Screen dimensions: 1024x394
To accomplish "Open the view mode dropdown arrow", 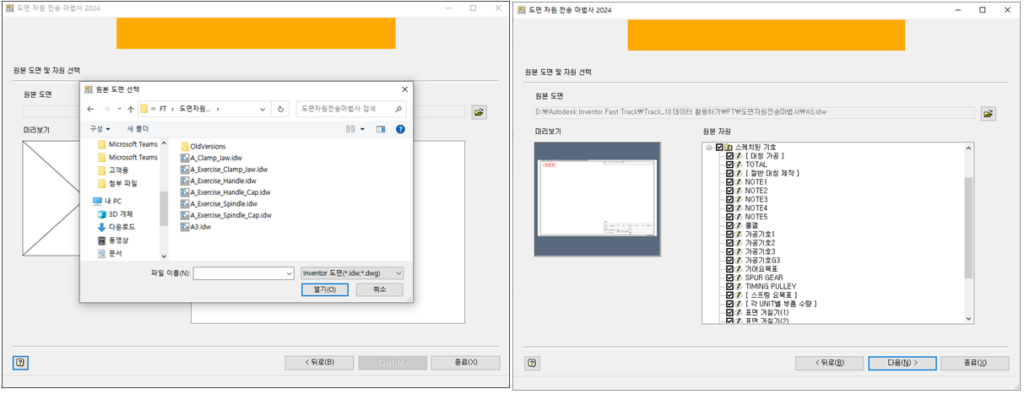I will coord(362,129).
